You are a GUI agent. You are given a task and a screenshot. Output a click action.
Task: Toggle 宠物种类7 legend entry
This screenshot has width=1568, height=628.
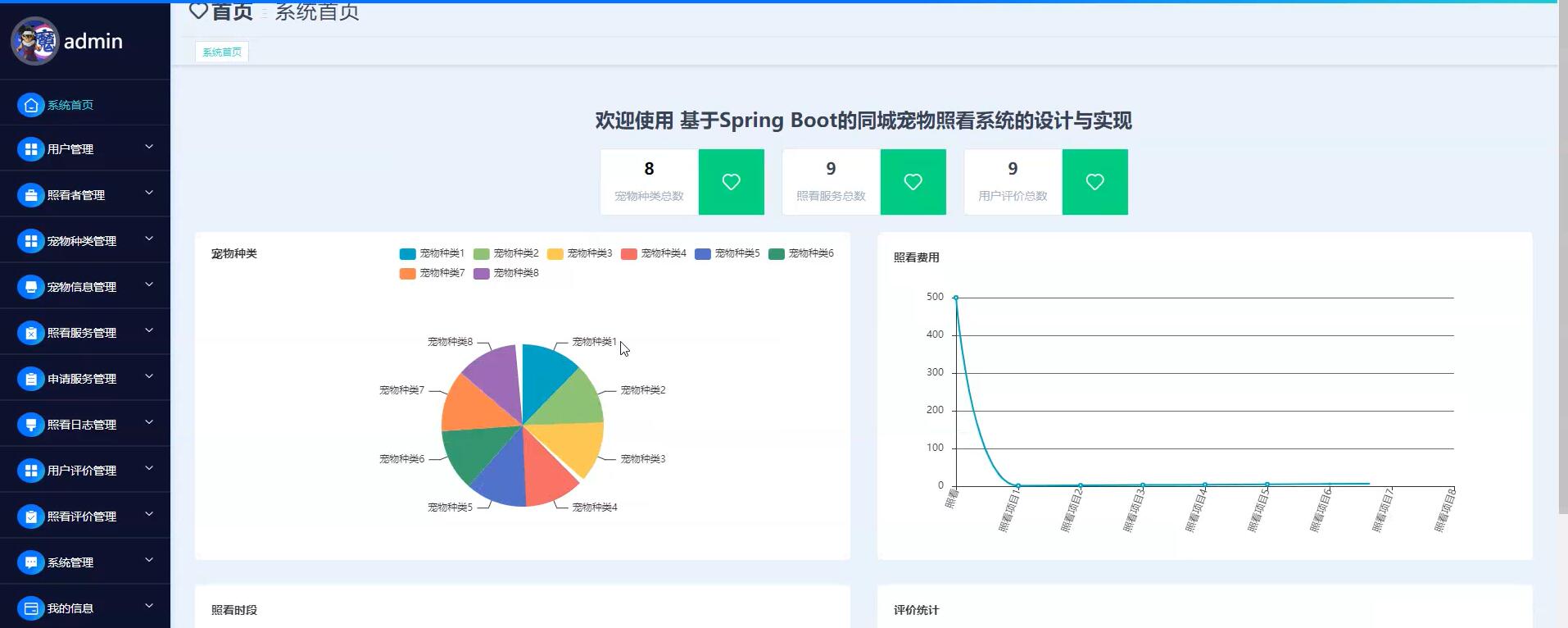click(432, 273)
